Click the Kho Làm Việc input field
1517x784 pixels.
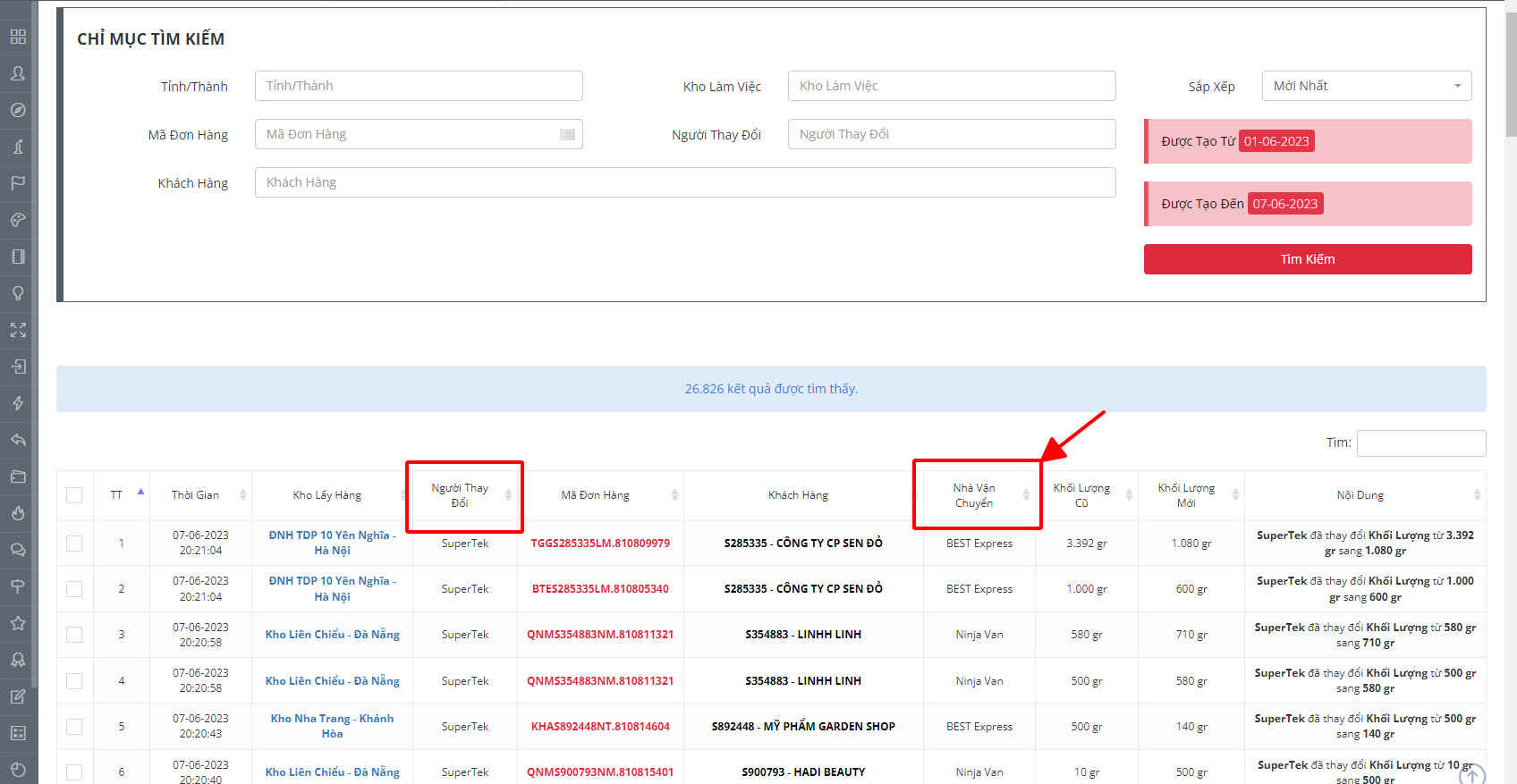coord(952,86)
